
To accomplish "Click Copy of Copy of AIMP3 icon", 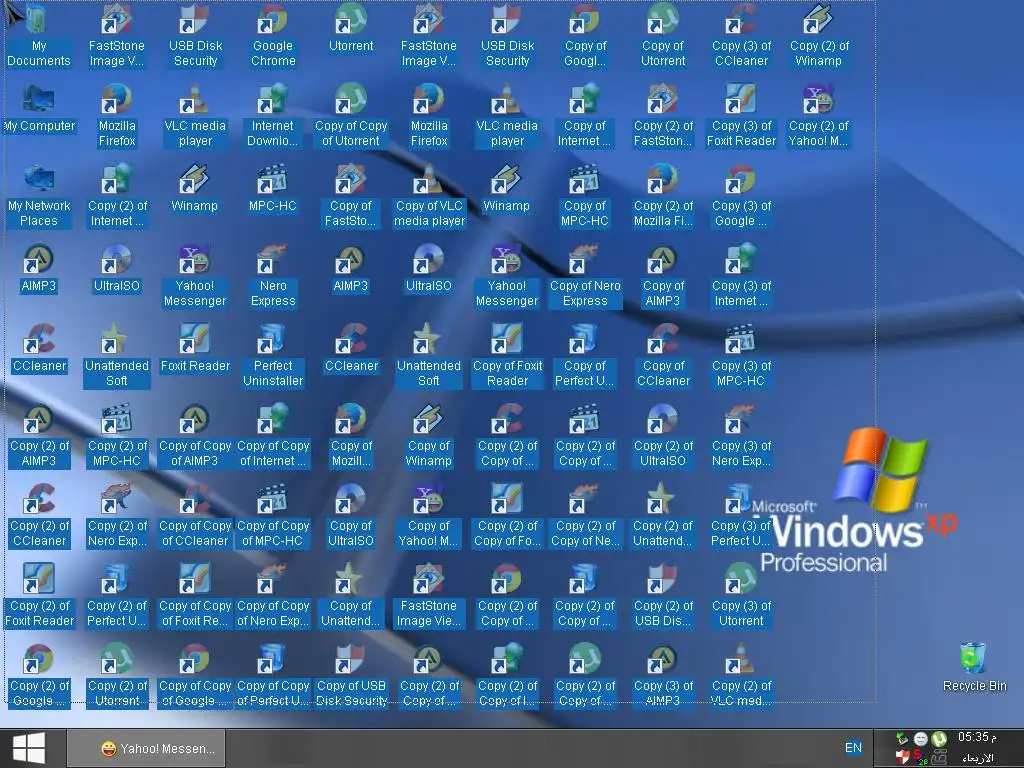I will (x=195, y=436).
